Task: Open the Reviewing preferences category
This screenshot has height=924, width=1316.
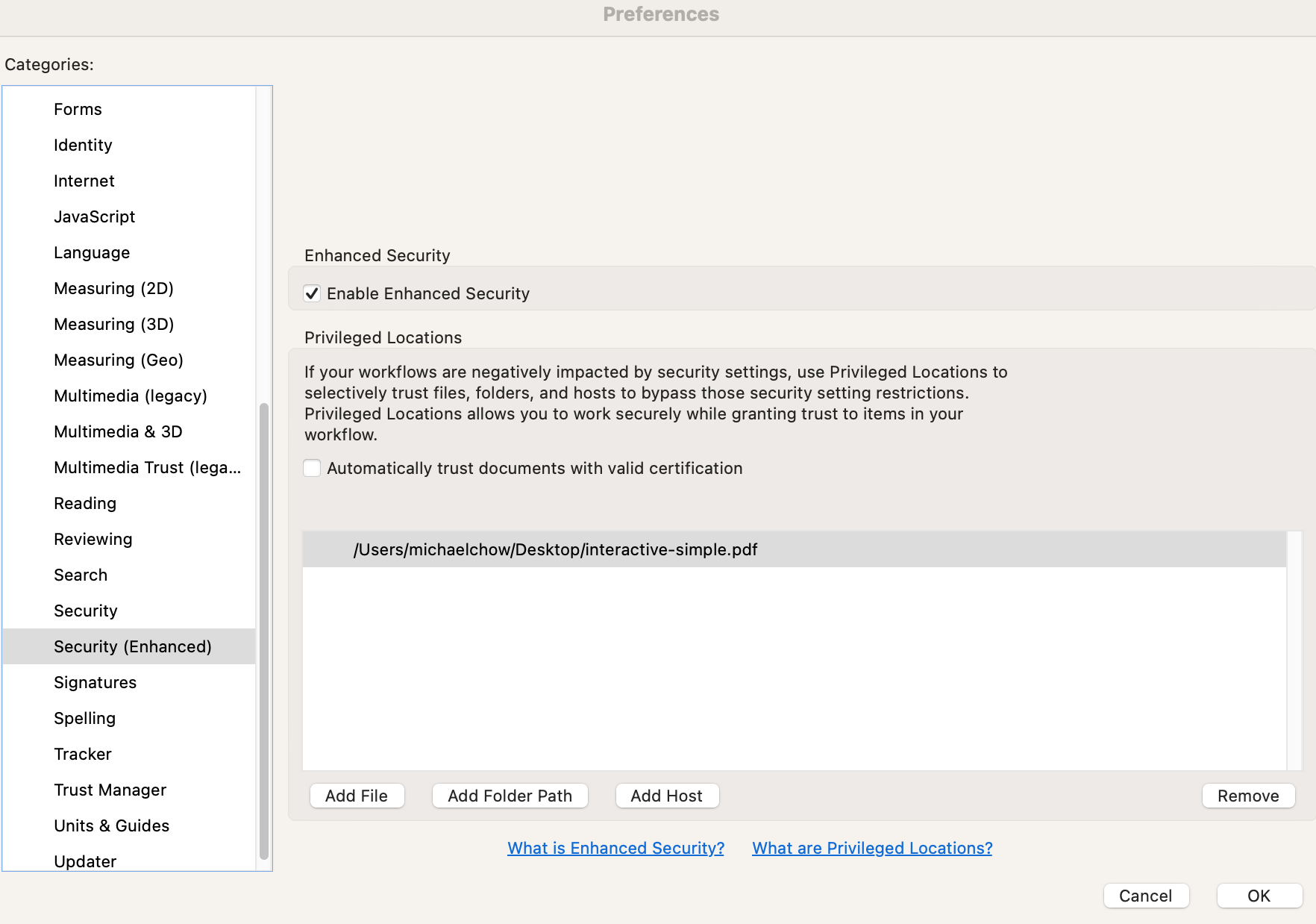Action: [x=93, y=539]
